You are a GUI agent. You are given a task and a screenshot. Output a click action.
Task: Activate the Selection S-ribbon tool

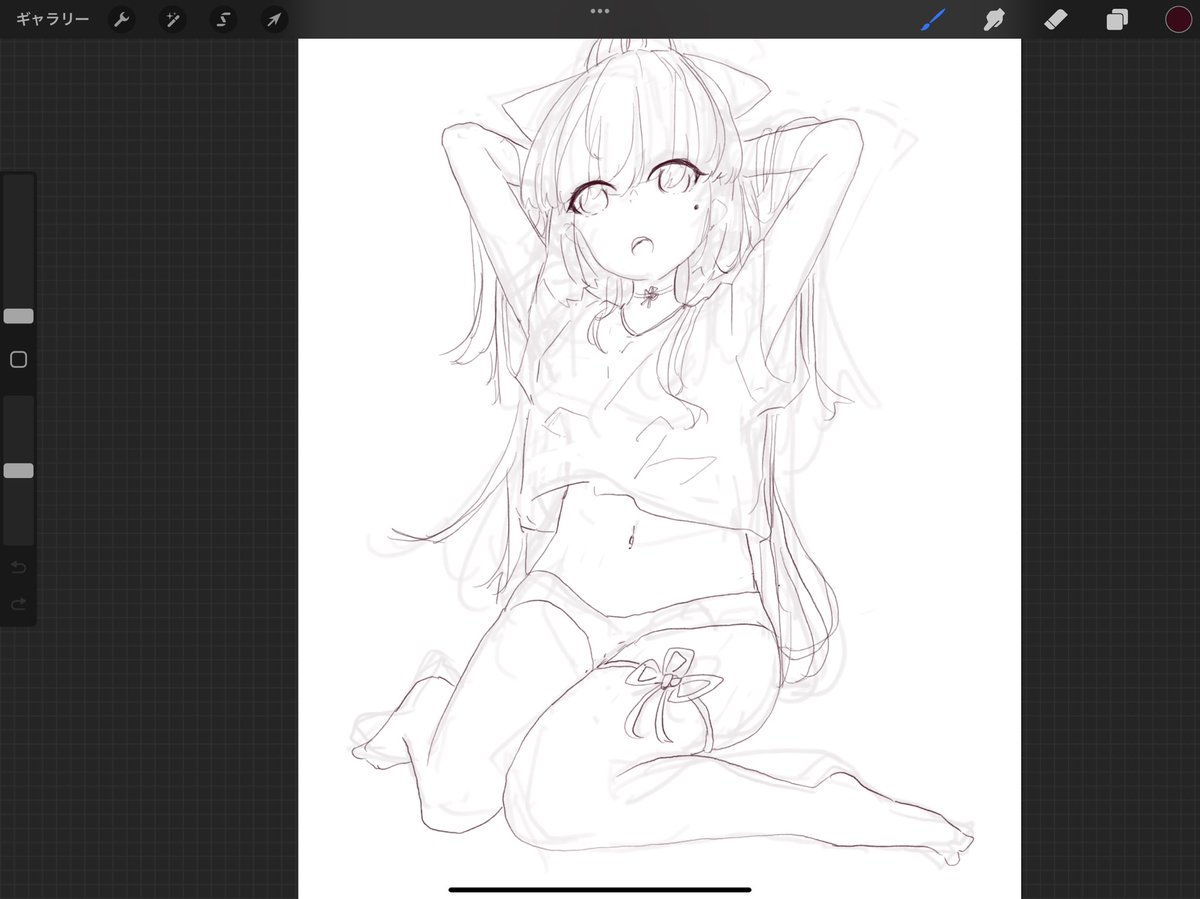[x=223, y=20]
